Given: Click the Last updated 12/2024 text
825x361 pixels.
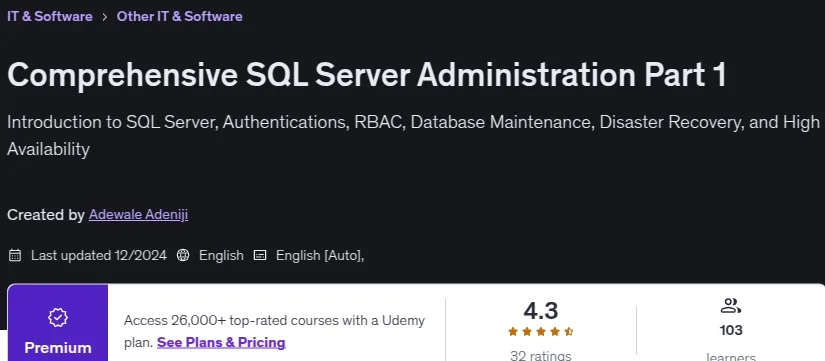Looking at the screenshot, I should [x=99, y=256].
